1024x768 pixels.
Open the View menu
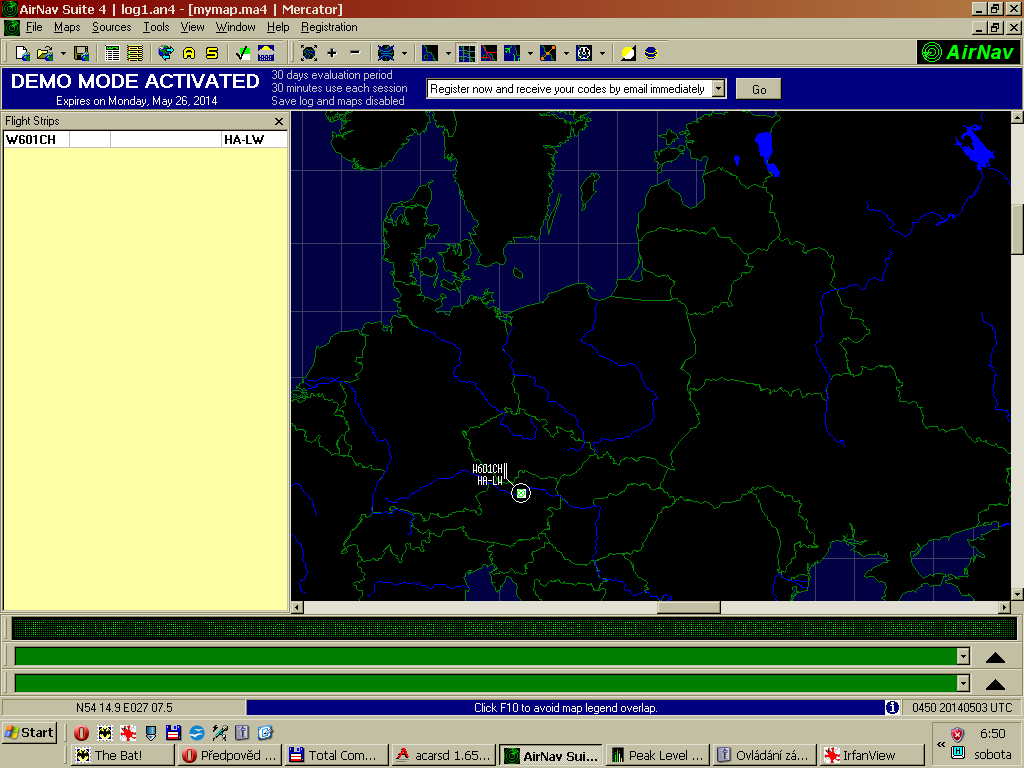193,27
